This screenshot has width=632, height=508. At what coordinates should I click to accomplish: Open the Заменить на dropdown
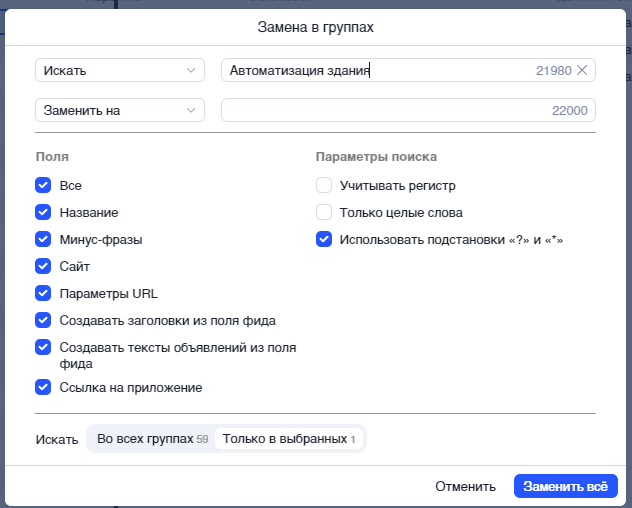pos(120,110)
